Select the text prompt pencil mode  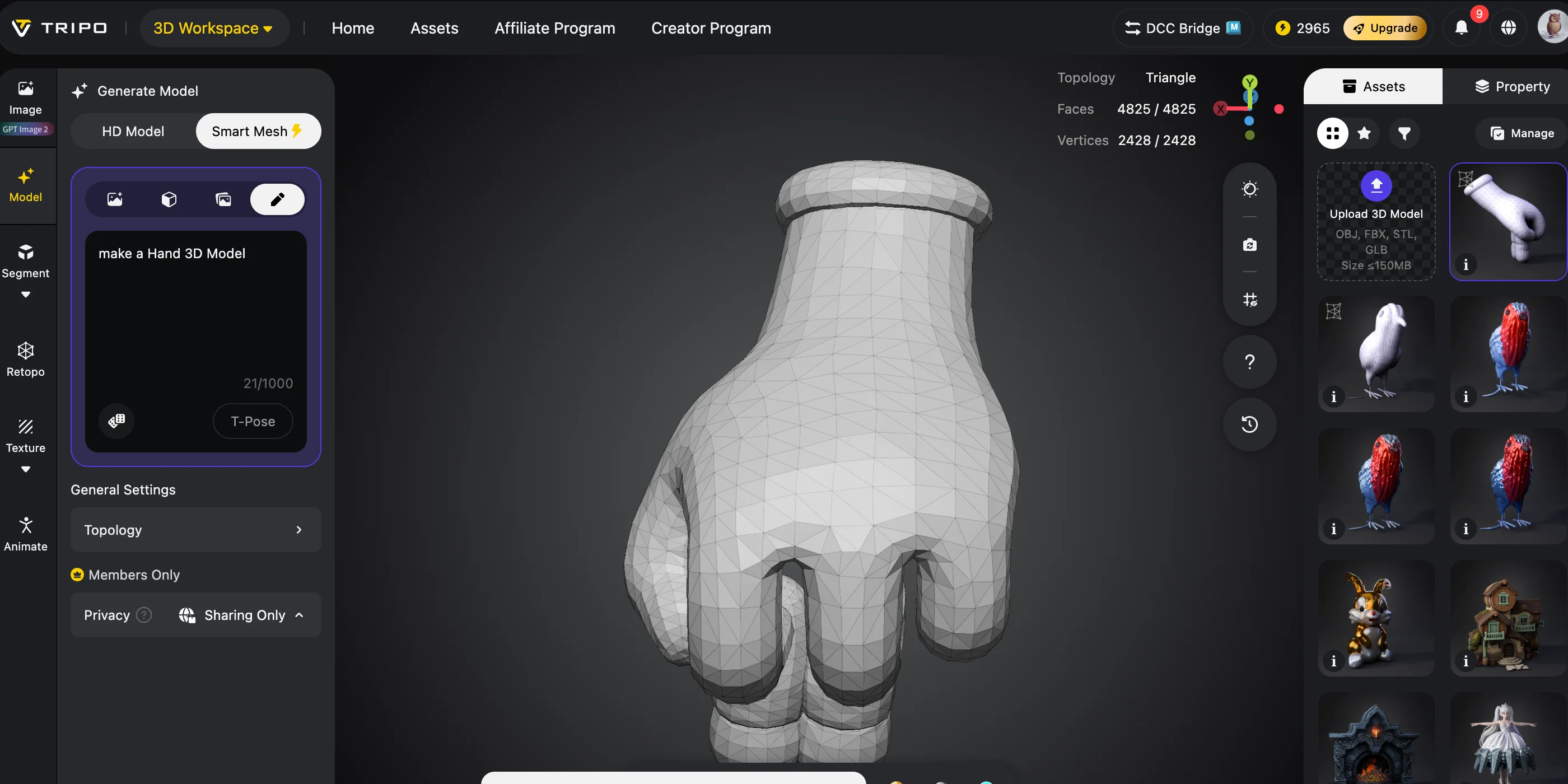point(278,199)
